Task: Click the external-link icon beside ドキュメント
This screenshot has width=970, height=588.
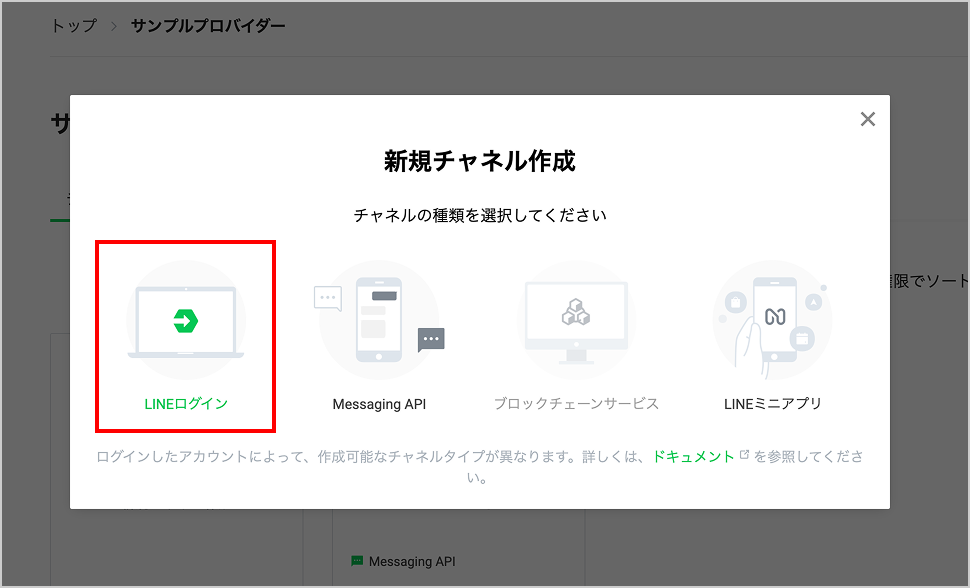Action: click(744, 455)
